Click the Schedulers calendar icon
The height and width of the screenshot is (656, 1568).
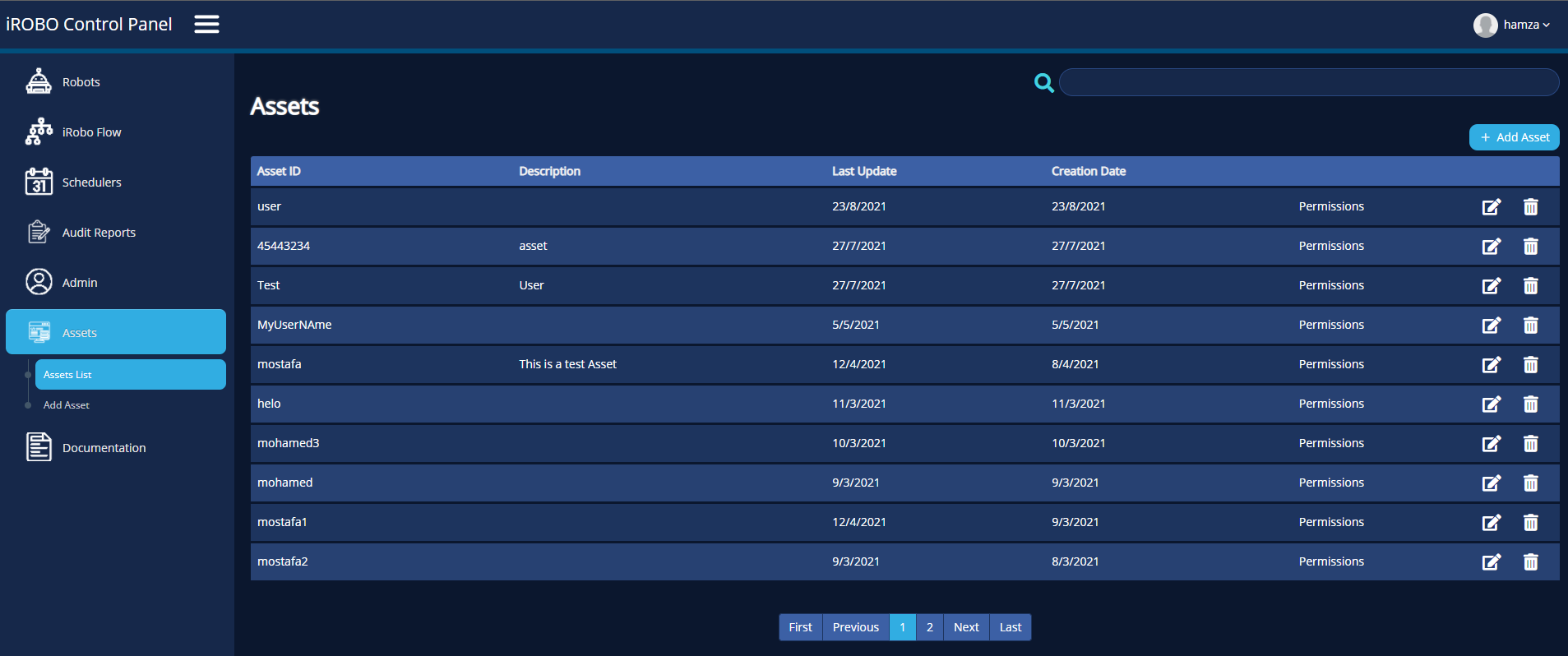click(x=39, y=182)
